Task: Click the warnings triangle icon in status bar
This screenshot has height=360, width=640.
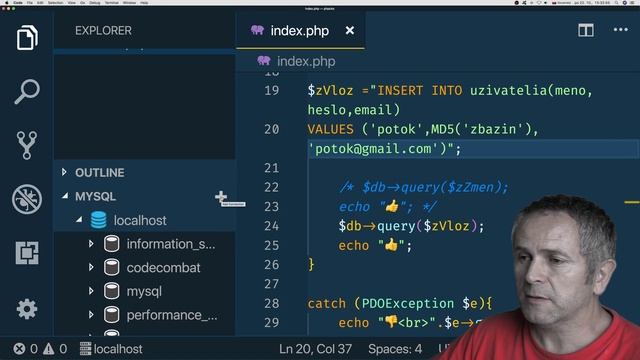Action: pos(49,349)
